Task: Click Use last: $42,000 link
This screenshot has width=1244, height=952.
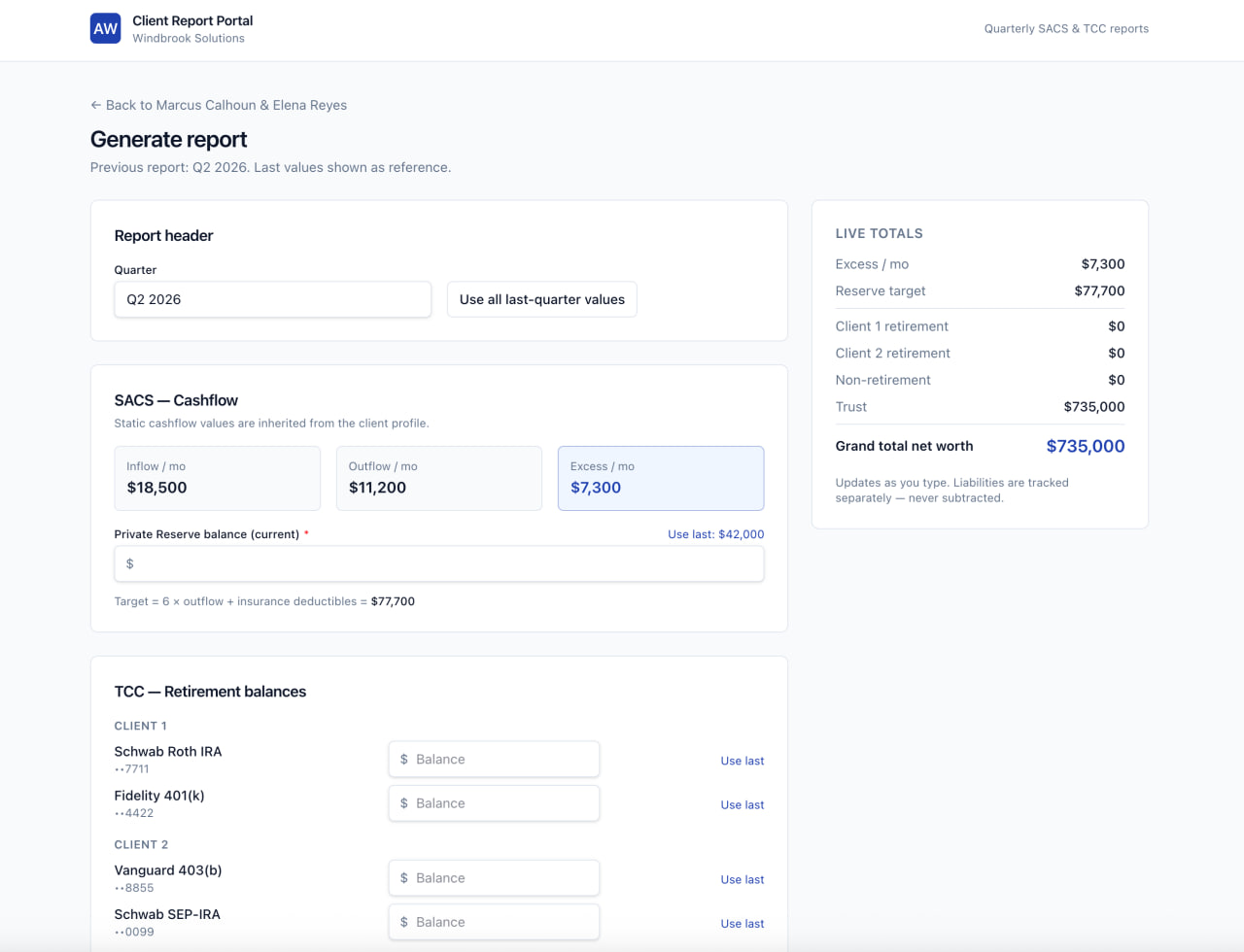Action: pos(716,534)
